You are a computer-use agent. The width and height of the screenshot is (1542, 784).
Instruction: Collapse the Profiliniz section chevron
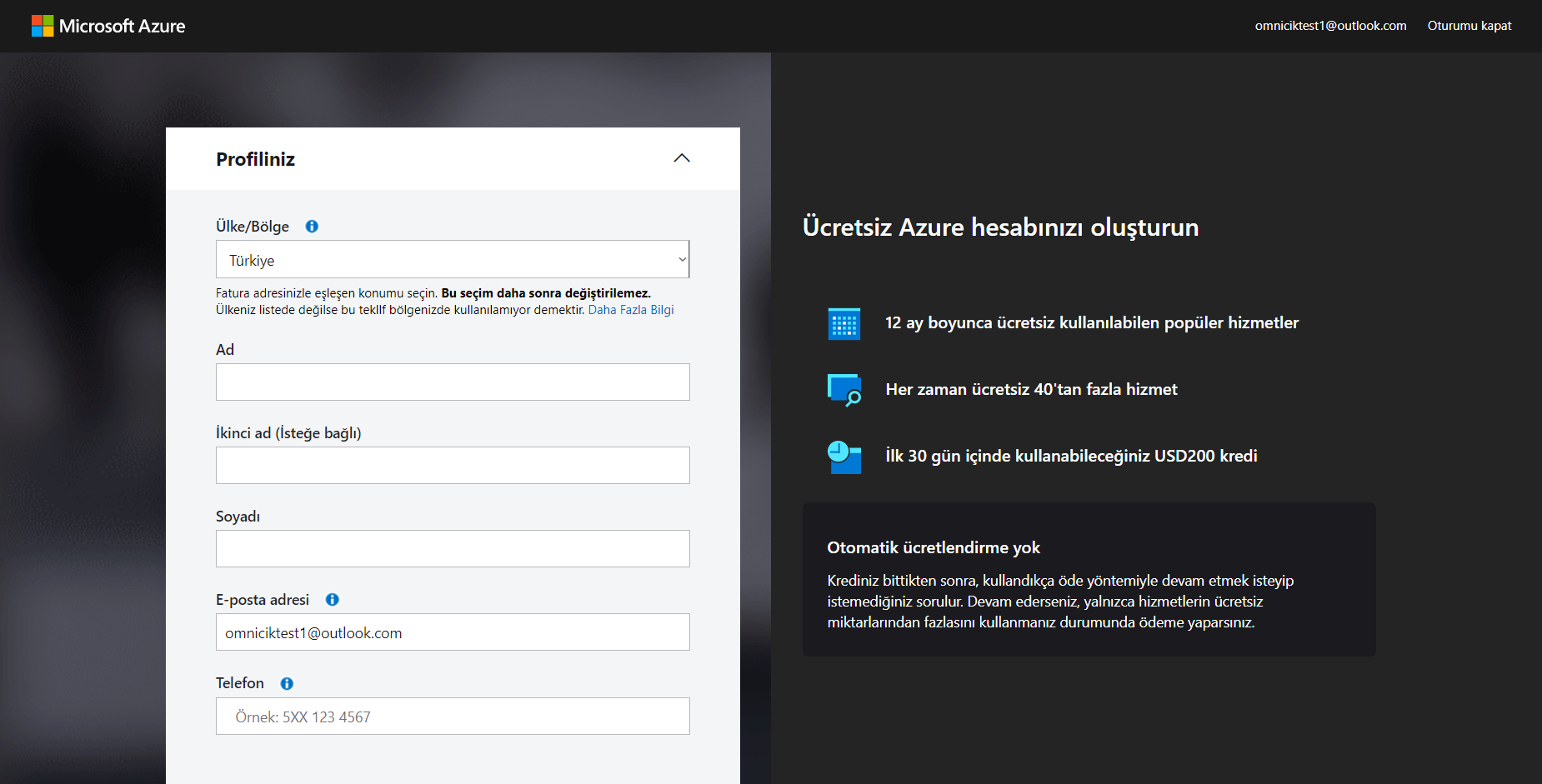point(682,158)
